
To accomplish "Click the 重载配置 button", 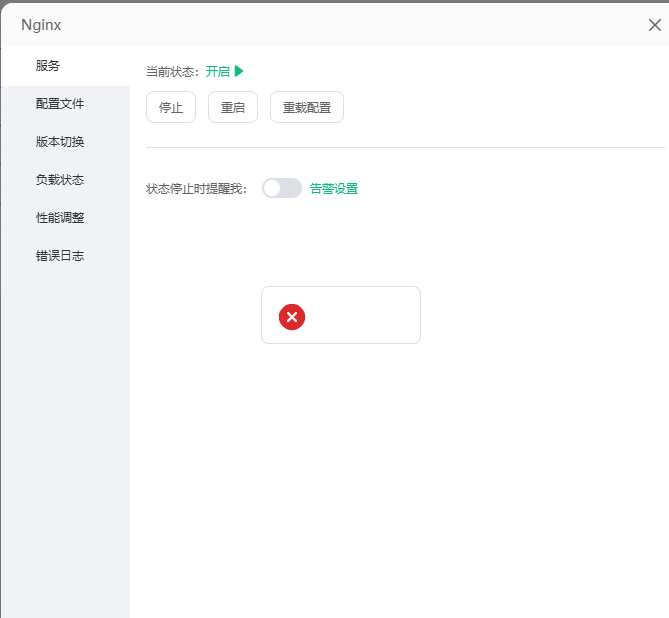I will (307, 107).
